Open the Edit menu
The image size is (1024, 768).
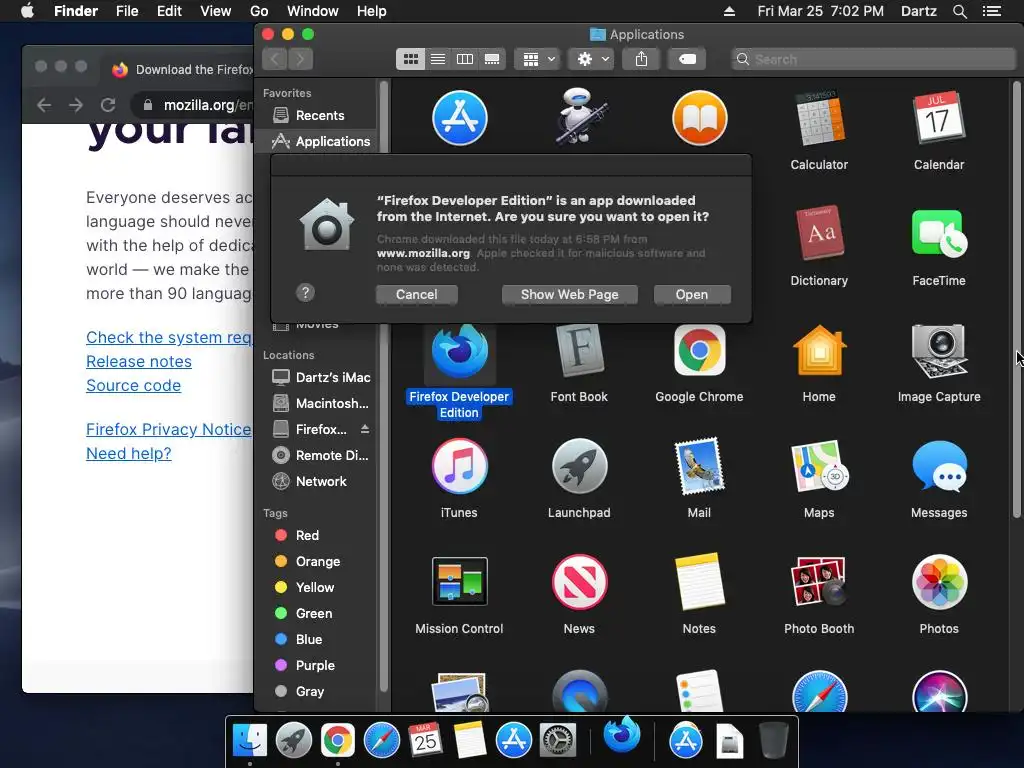click(x=169, y=11)
